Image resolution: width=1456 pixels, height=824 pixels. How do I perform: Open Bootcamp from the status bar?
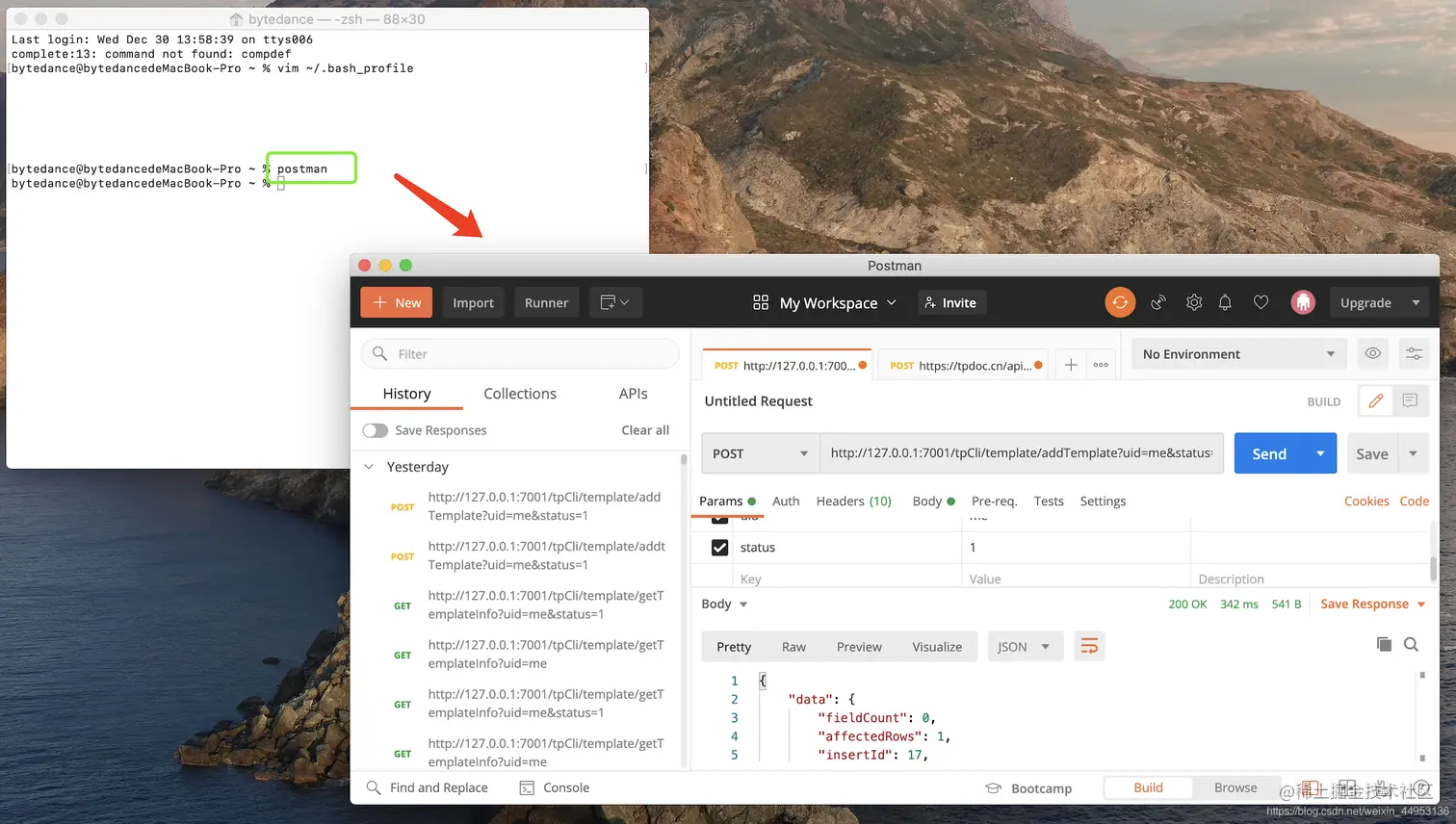[1028, 787]
